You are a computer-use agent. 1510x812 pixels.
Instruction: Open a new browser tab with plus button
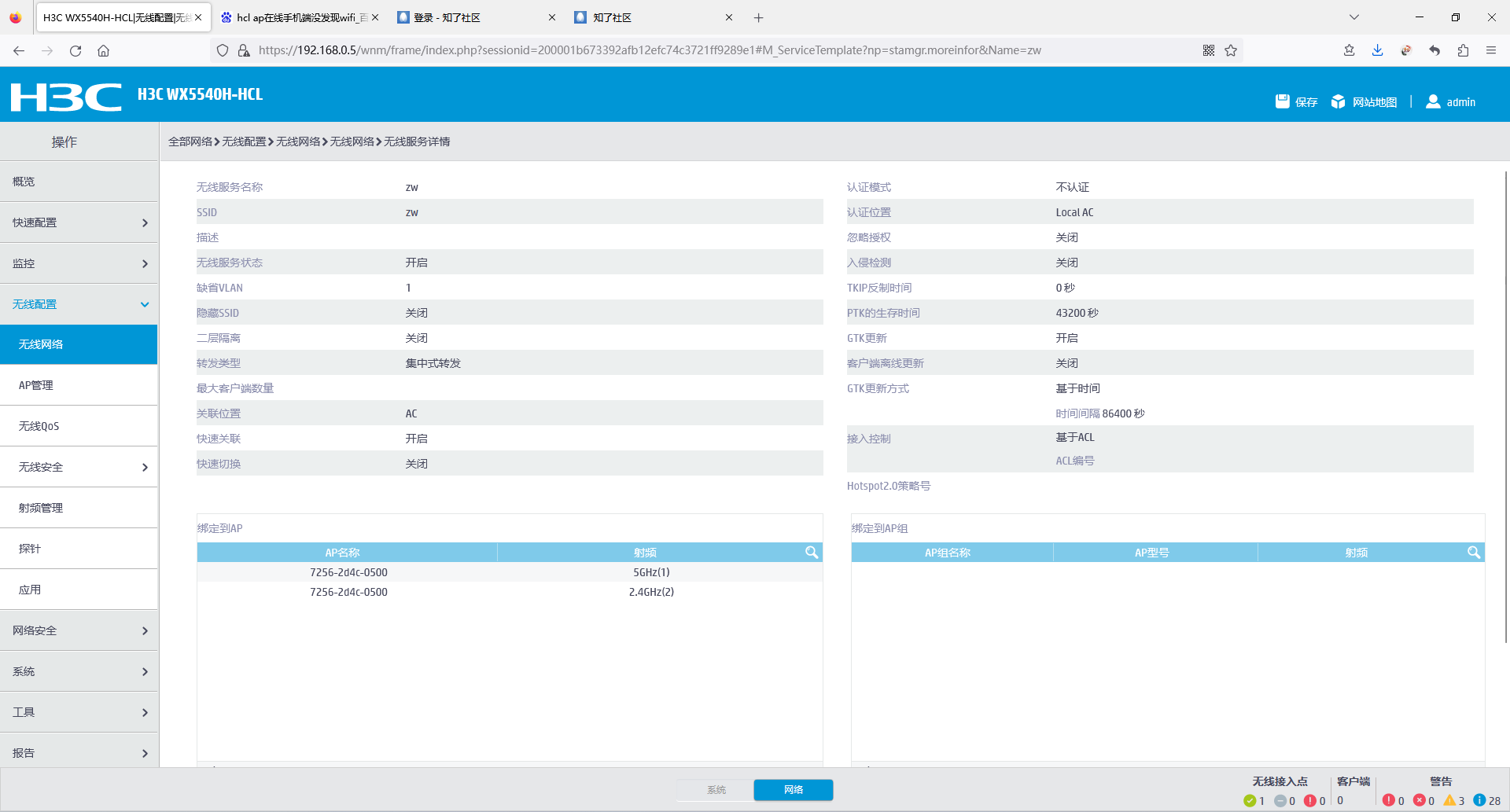[x=759, y=17]
